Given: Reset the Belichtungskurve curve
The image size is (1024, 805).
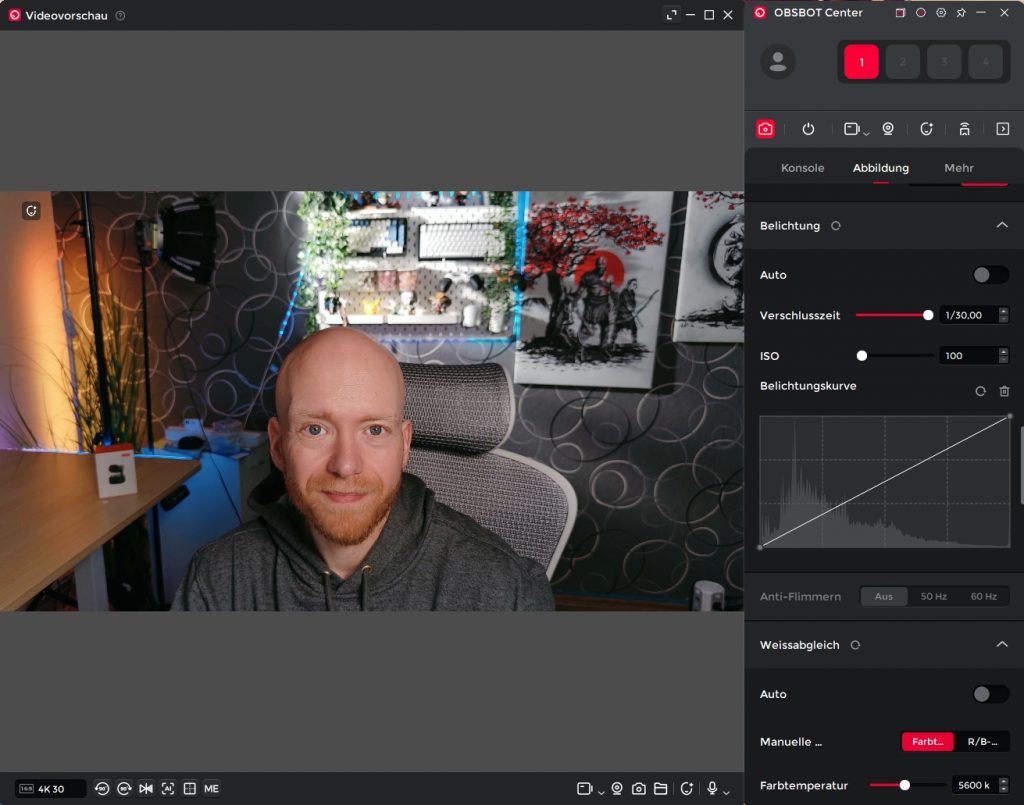Looking at the screenshot, I should pos(980,392).
